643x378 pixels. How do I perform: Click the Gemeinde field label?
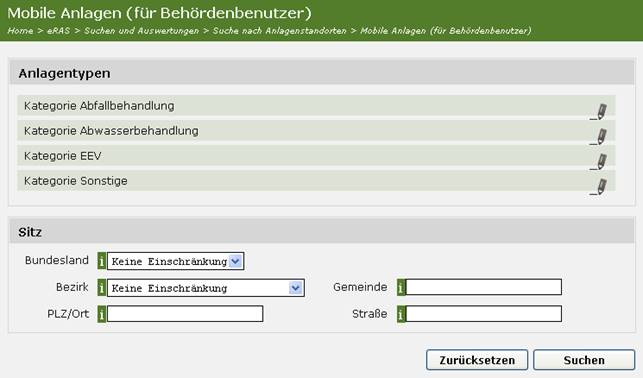pyautogui.click(x=360, y=287)
